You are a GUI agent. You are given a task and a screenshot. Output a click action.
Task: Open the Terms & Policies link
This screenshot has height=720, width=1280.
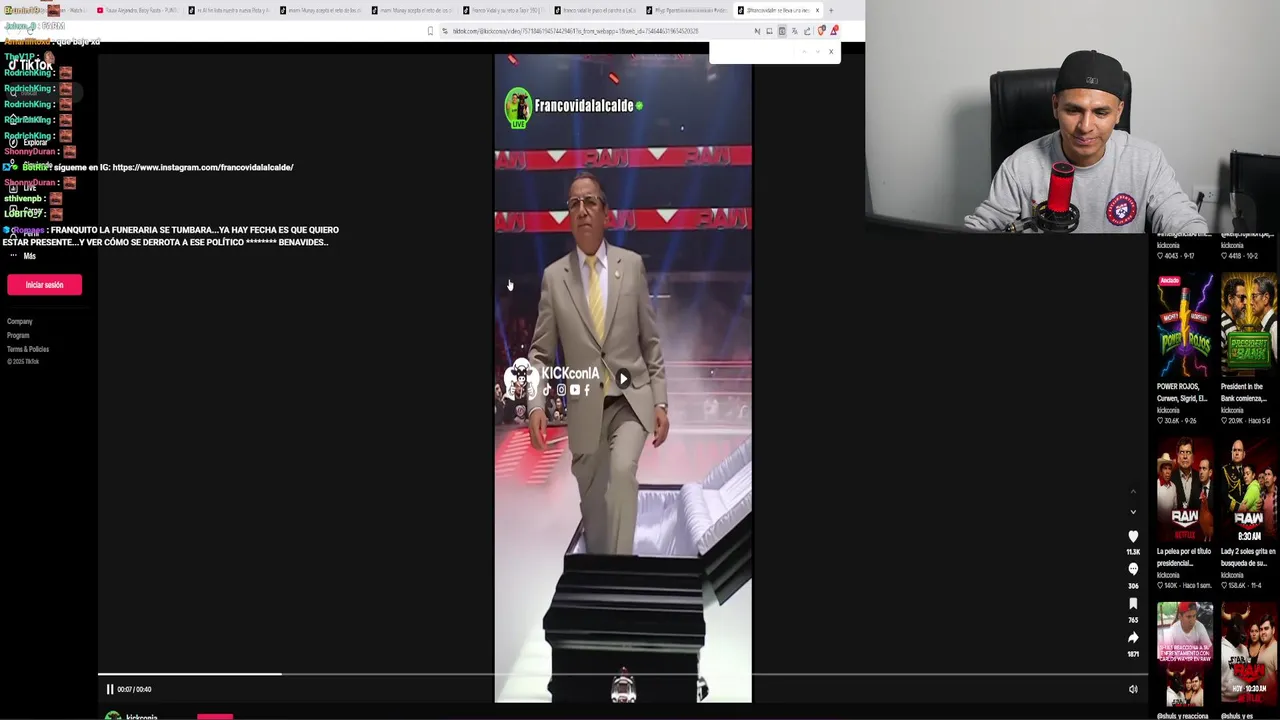[x=28, y=349]
